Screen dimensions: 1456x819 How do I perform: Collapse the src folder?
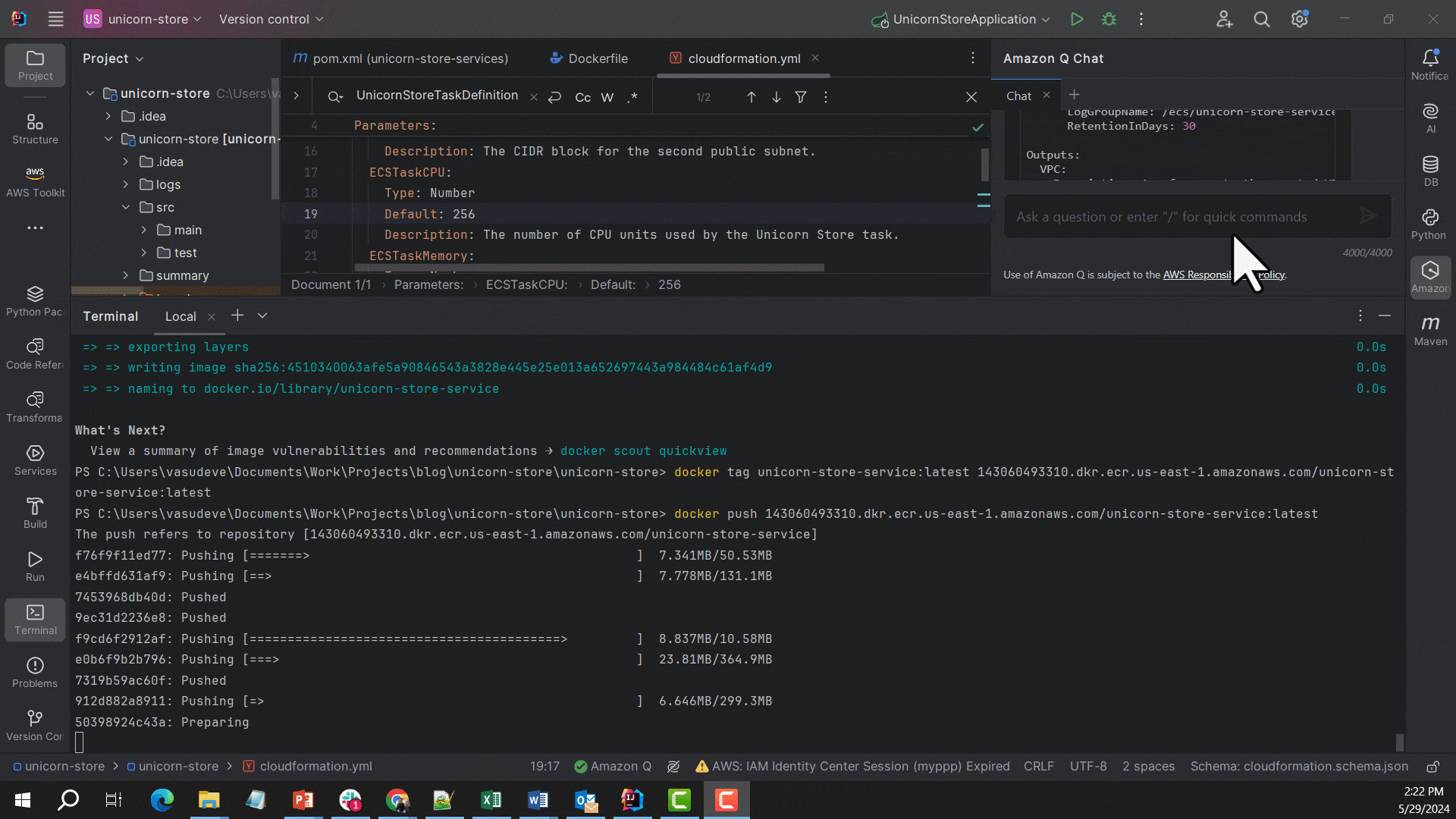coord(126,207)
